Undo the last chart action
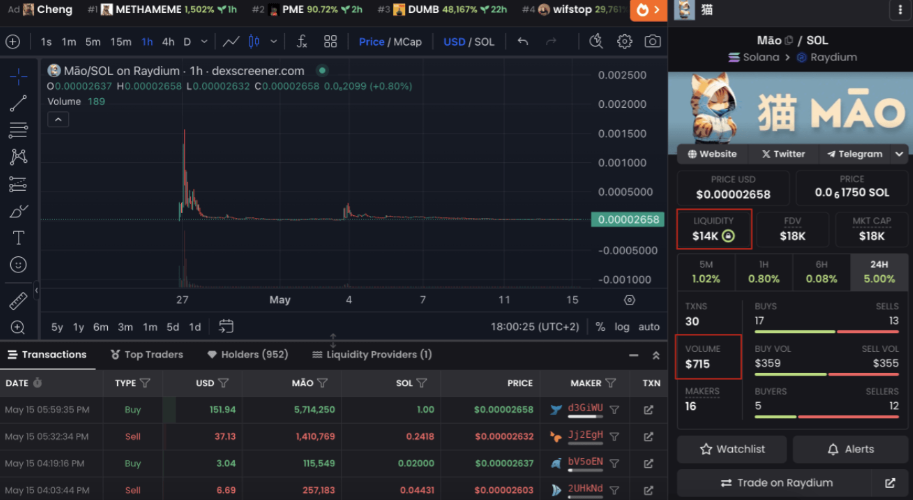Image resolution: width=913 pixels, height=500 pixels. click(x=523, y=42)
